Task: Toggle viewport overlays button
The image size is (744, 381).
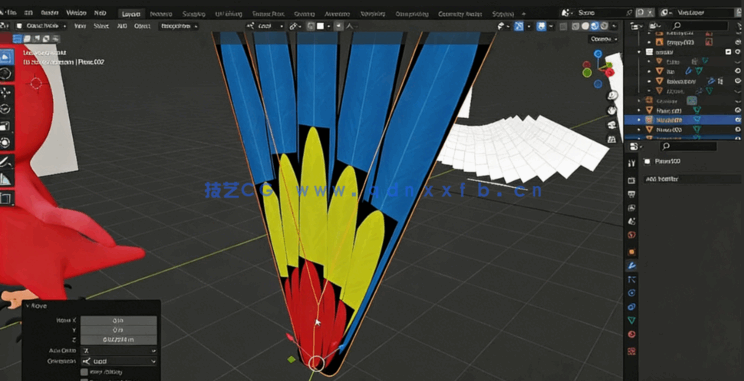Action: 541,26
